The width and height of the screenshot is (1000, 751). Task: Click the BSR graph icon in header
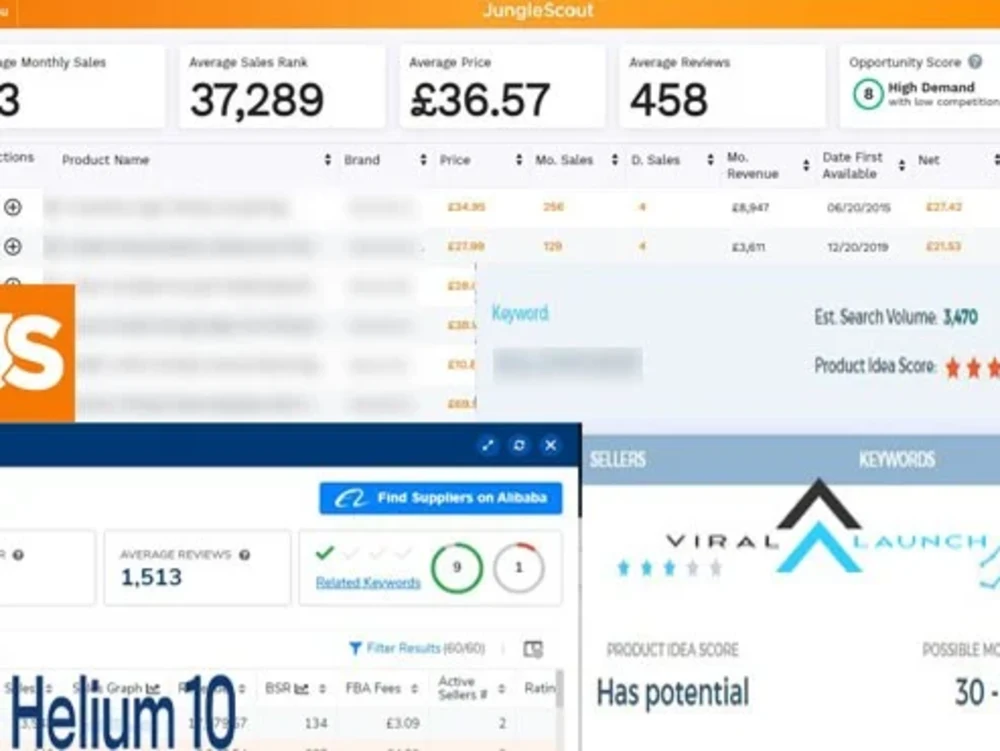click(302, 689)
